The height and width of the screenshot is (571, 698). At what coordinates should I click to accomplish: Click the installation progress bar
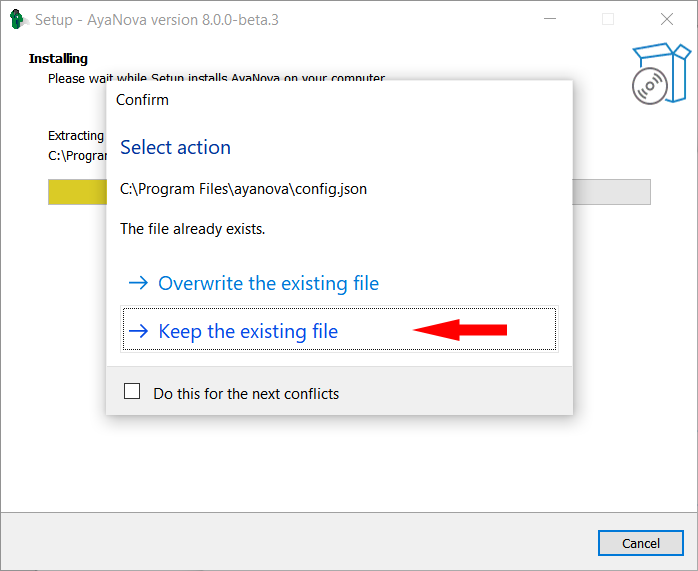click(x=349, y=192)
